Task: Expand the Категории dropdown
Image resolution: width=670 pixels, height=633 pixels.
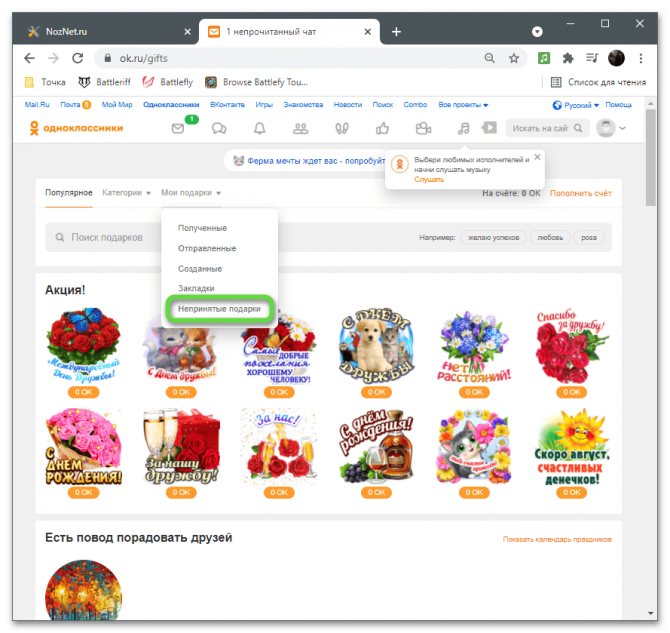Action: pyautogui.click(x=126, y=193)
